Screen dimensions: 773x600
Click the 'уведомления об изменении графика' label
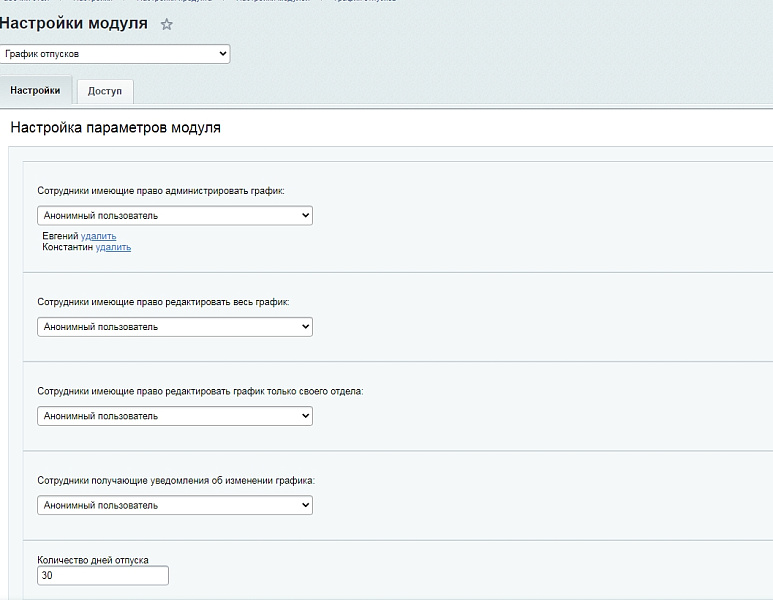pos(176,481)
